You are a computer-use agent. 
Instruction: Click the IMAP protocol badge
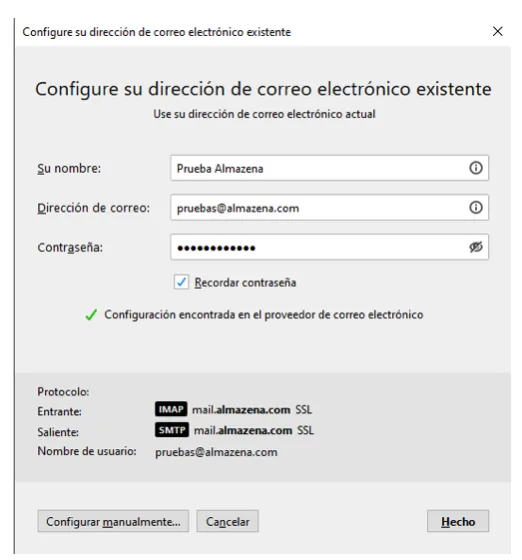pos(171,409)
